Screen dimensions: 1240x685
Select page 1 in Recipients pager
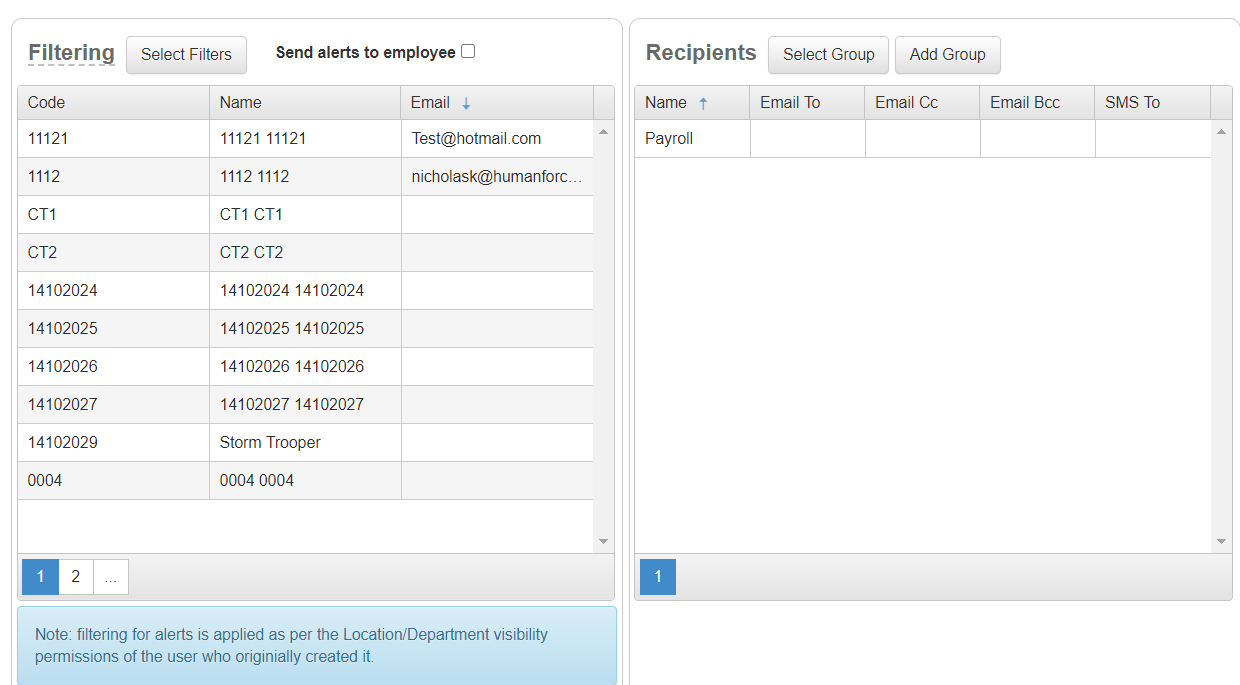[x=657, y=577]
